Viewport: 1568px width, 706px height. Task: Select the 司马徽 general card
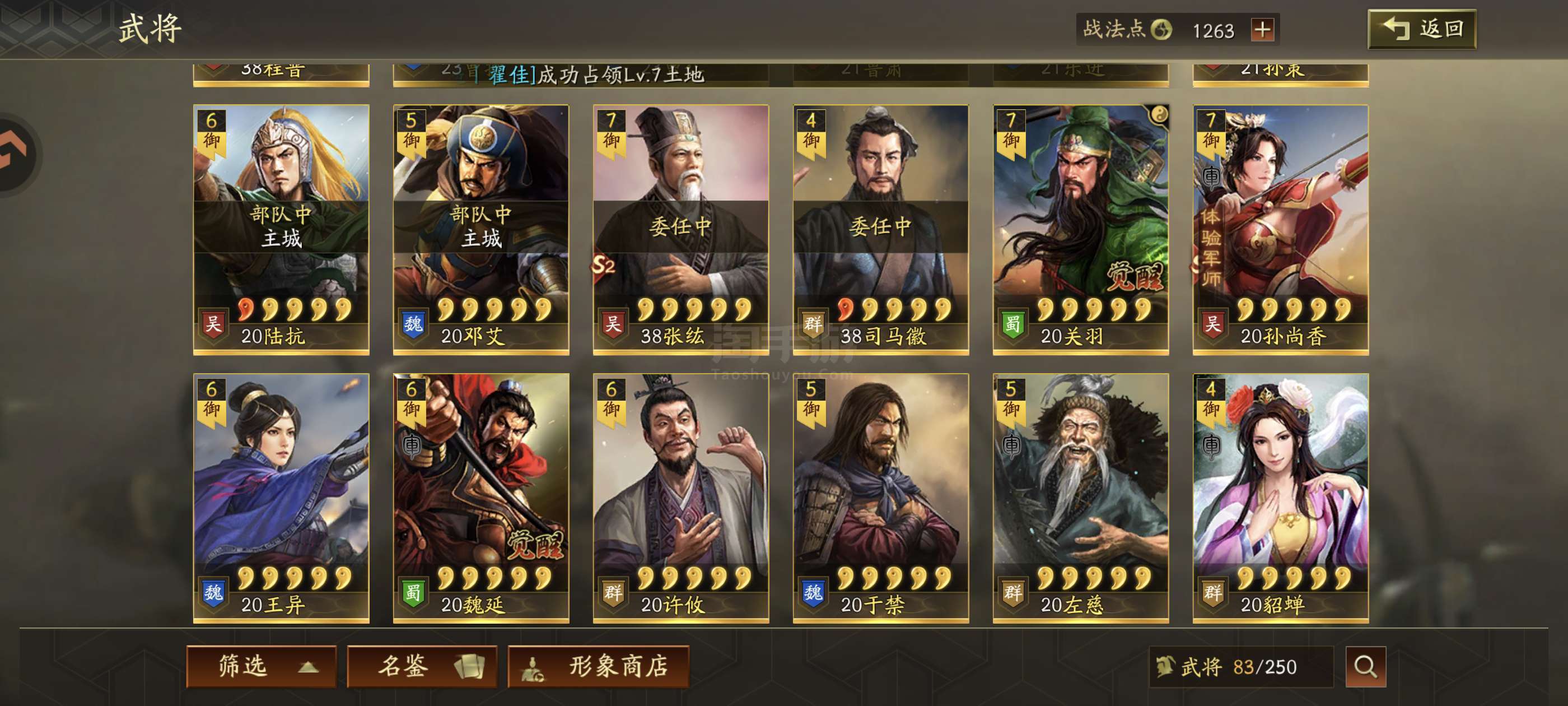click(x=881, y=230)
